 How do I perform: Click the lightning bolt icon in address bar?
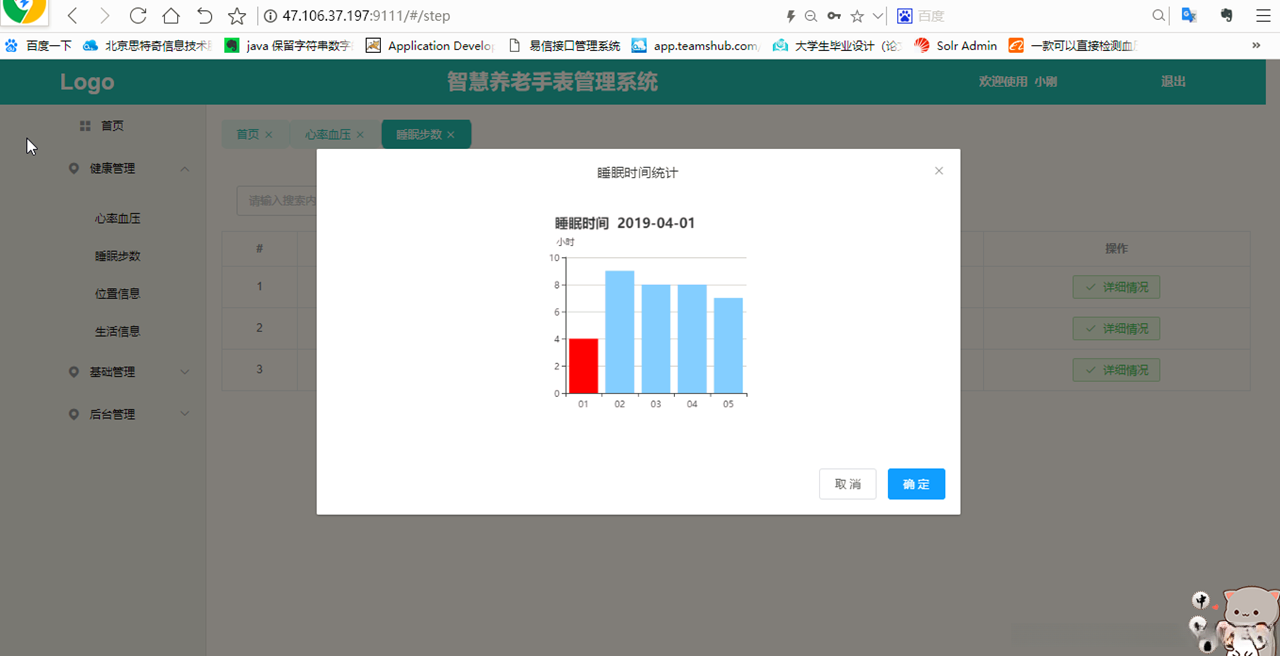[x=791, y=15]
